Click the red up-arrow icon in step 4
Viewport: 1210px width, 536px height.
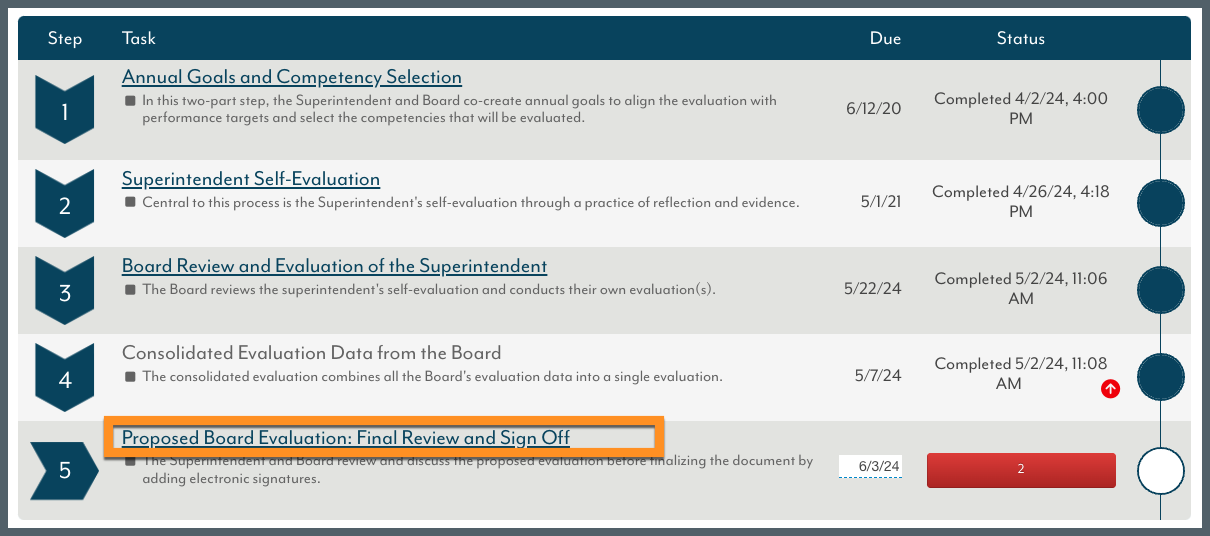pos(1110,388)
